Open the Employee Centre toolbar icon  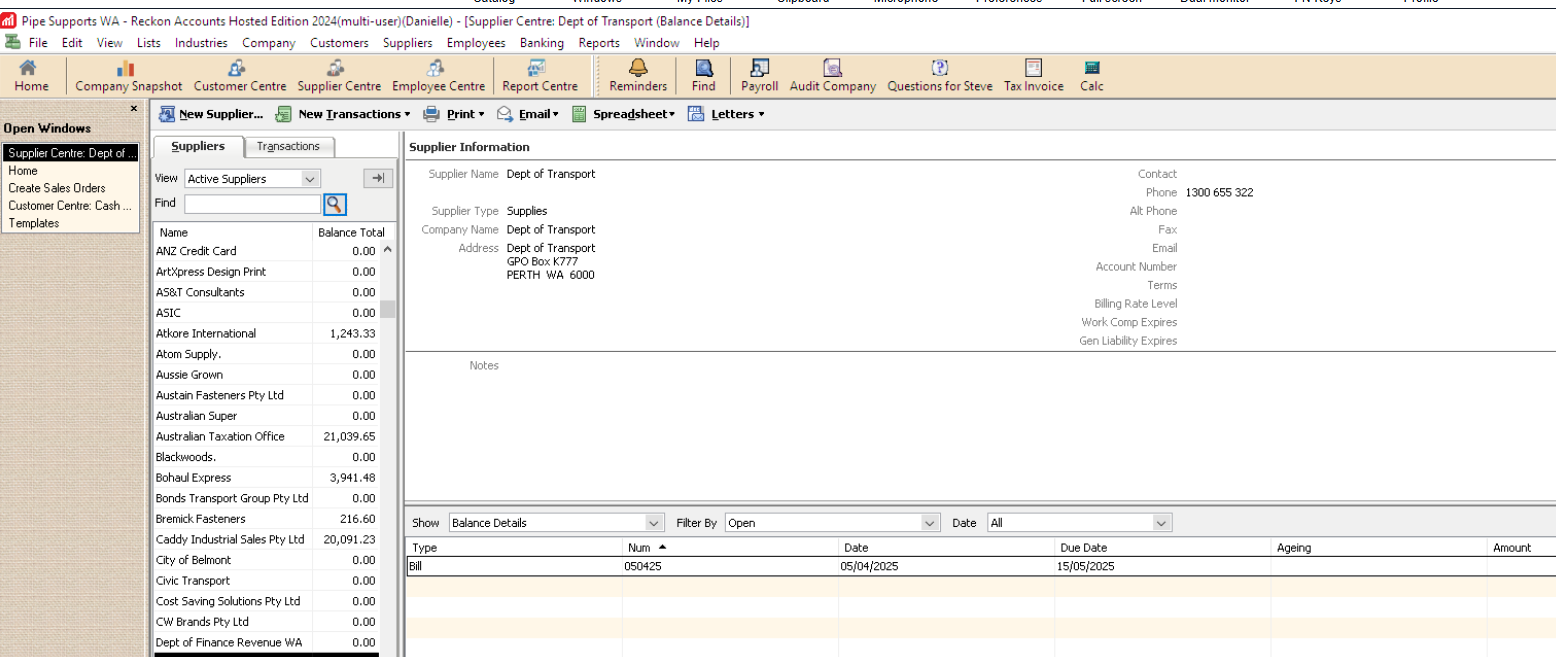pyautogui.click(x=438, y=77)
